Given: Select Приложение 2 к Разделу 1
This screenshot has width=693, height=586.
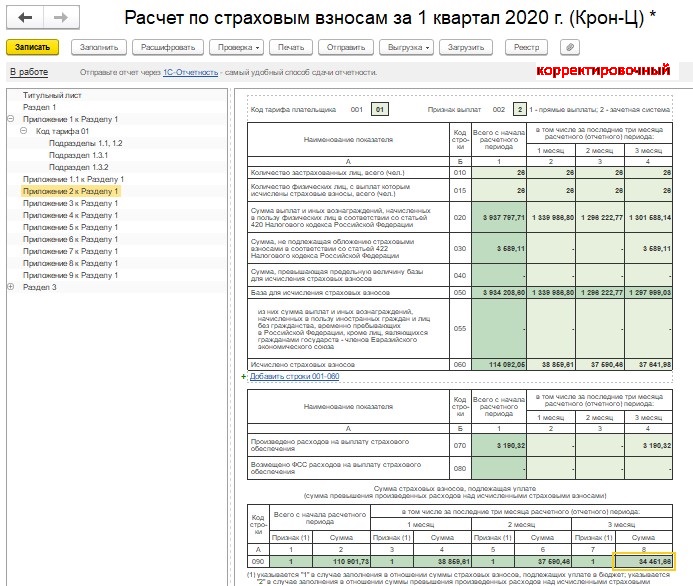Looking at the screenshot, I should pos(70,191).
